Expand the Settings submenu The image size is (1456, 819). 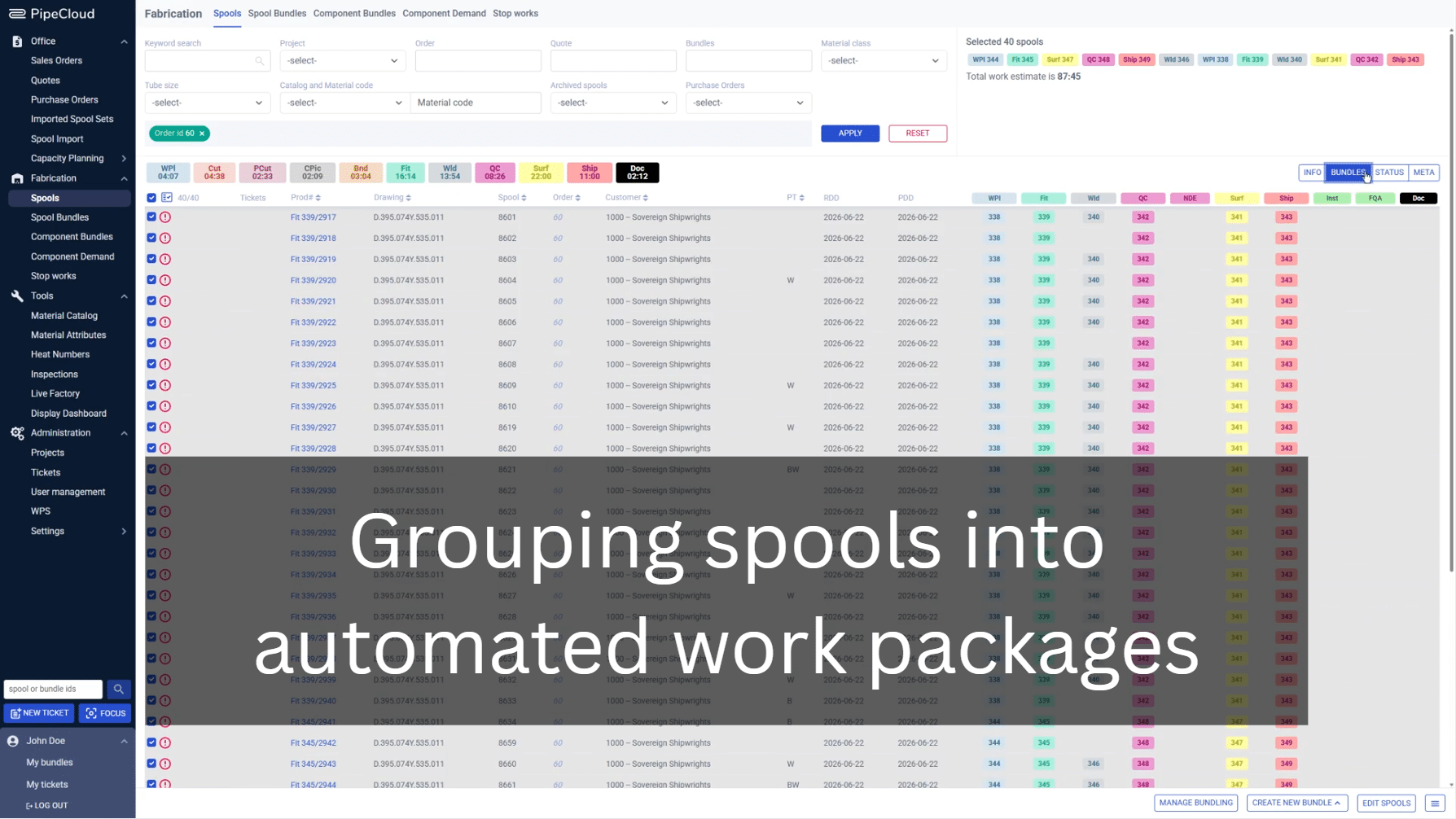pyautogui.click(x=124, y=532)
